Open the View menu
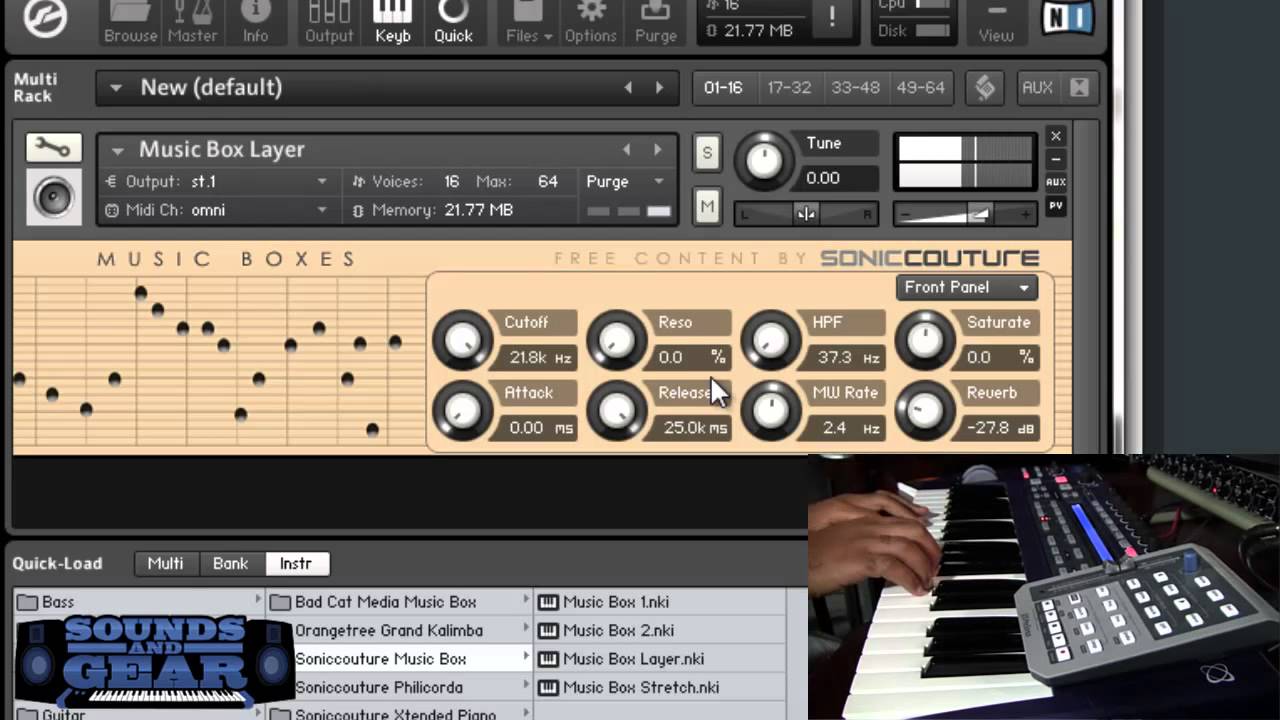This screenshot has height=720, width=1280. coord(996,24)
